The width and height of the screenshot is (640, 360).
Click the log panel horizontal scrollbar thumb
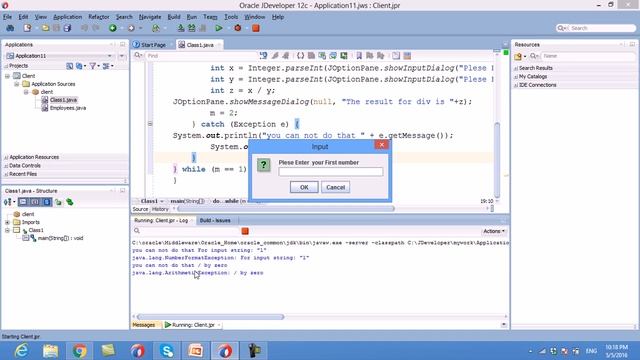click(210, 317)
